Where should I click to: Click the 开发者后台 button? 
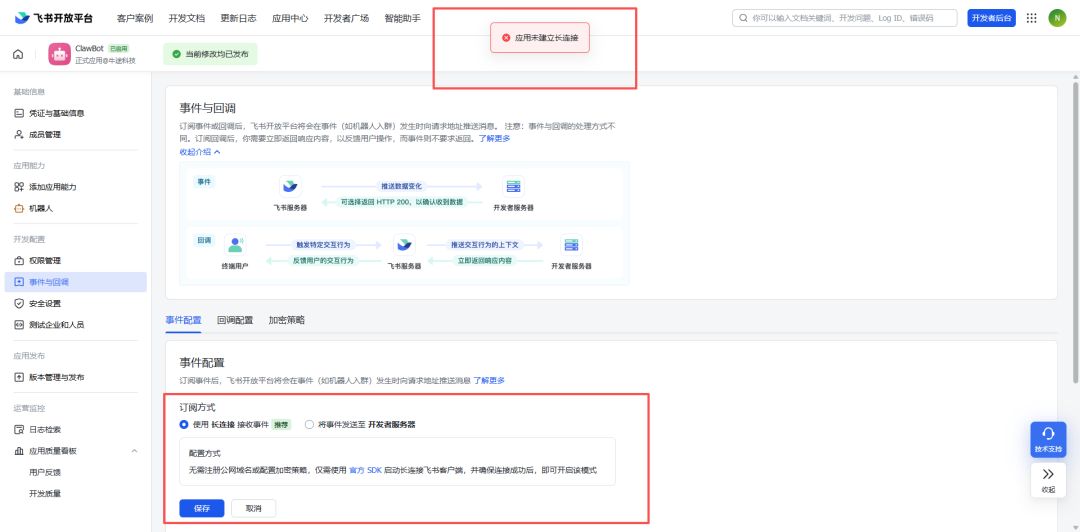(x=991, y=18)
